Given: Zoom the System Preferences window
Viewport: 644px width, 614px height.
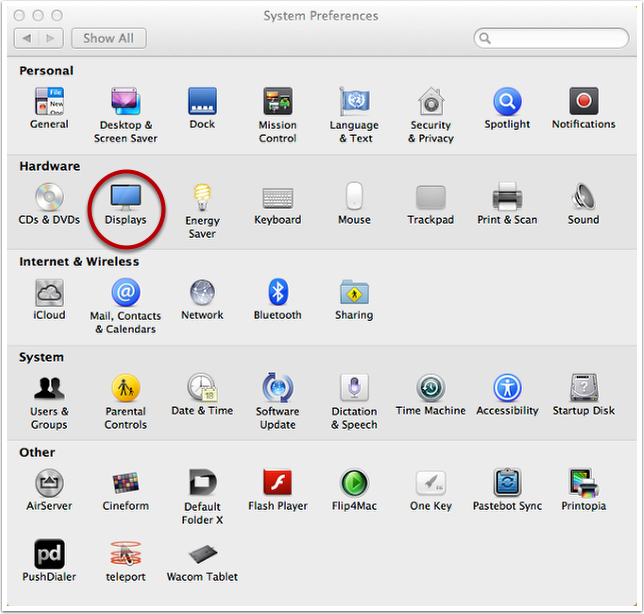Looking at the screenshot, I should tap(57, 16).
